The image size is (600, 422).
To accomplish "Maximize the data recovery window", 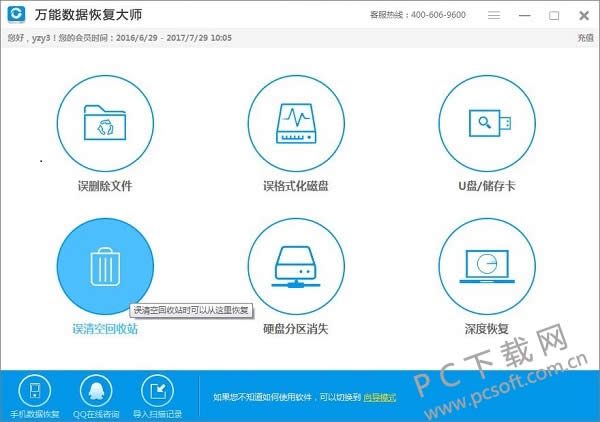I will pos(554,16).
